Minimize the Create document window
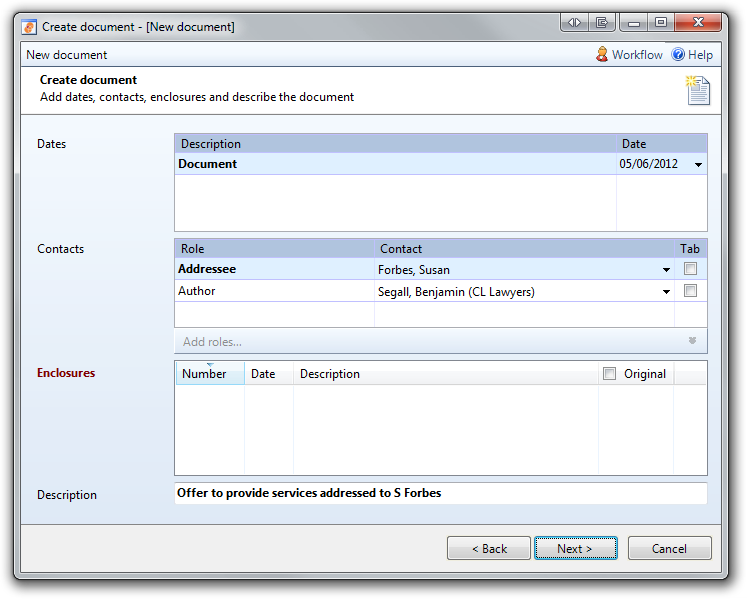This screenshot has height=599, width=747. 634,22
